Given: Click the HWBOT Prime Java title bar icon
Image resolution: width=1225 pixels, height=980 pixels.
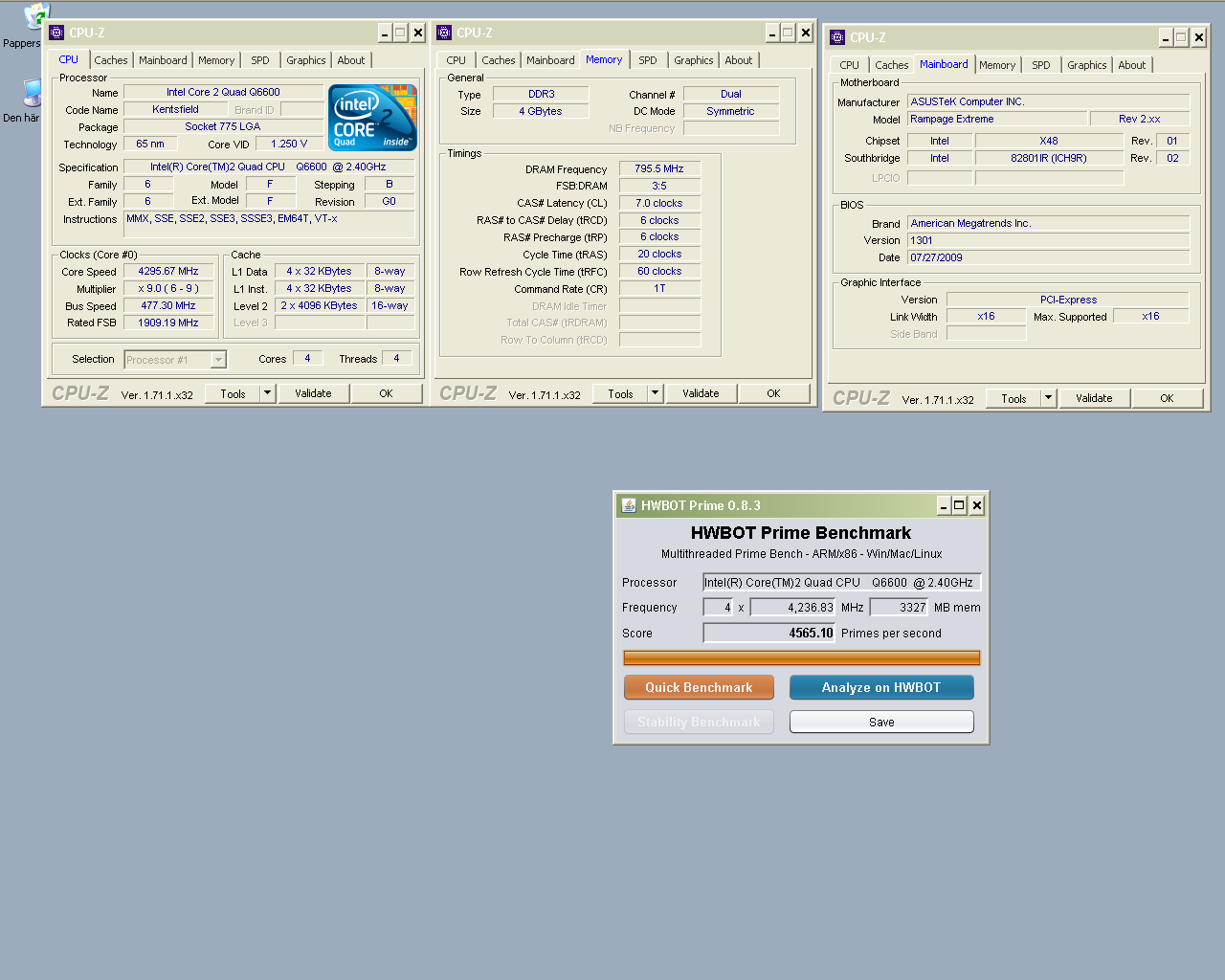Looking at the screenshot, I should 629,505.
